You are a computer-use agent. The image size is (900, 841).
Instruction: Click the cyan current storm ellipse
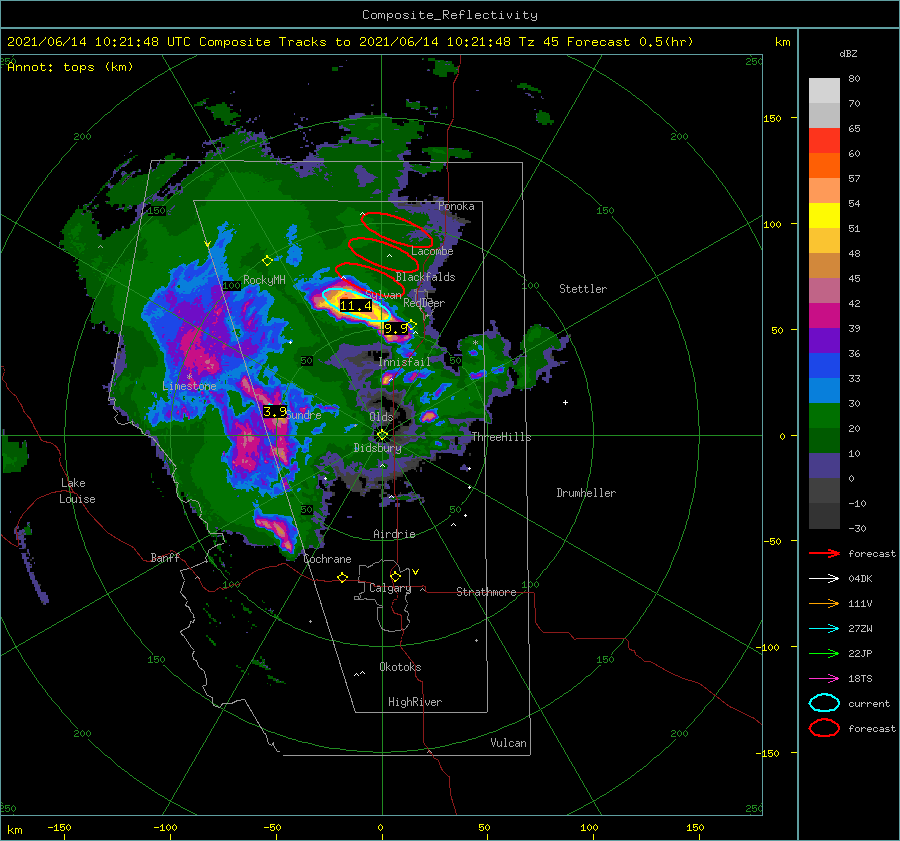coord(356,305)
